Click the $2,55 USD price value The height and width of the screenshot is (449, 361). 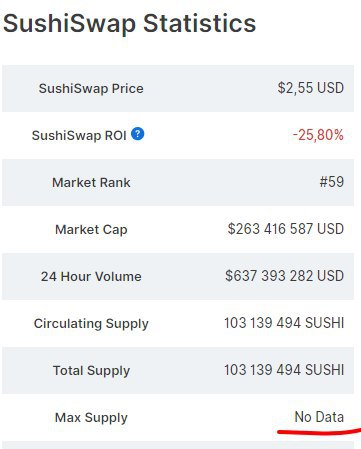pyautogui.click(x=310, y=88)
